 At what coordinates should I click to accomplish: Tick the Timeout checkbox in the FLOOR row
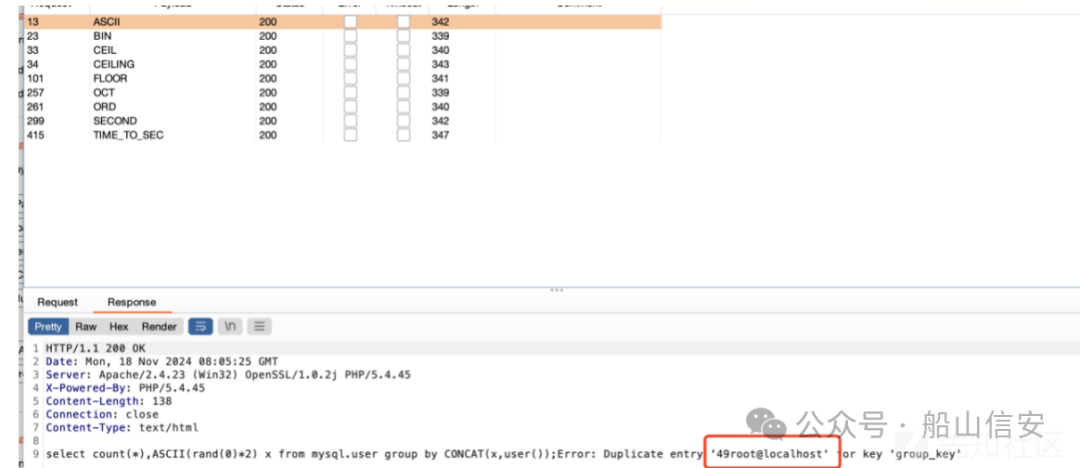pos(404,79)
